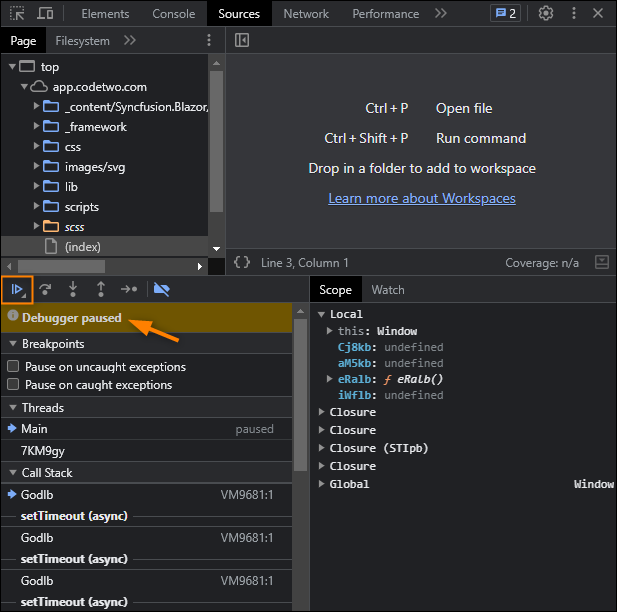This screenshot has width=617, height=612.
Task: Select the Scope tab
Action: [x=335, y=290]
